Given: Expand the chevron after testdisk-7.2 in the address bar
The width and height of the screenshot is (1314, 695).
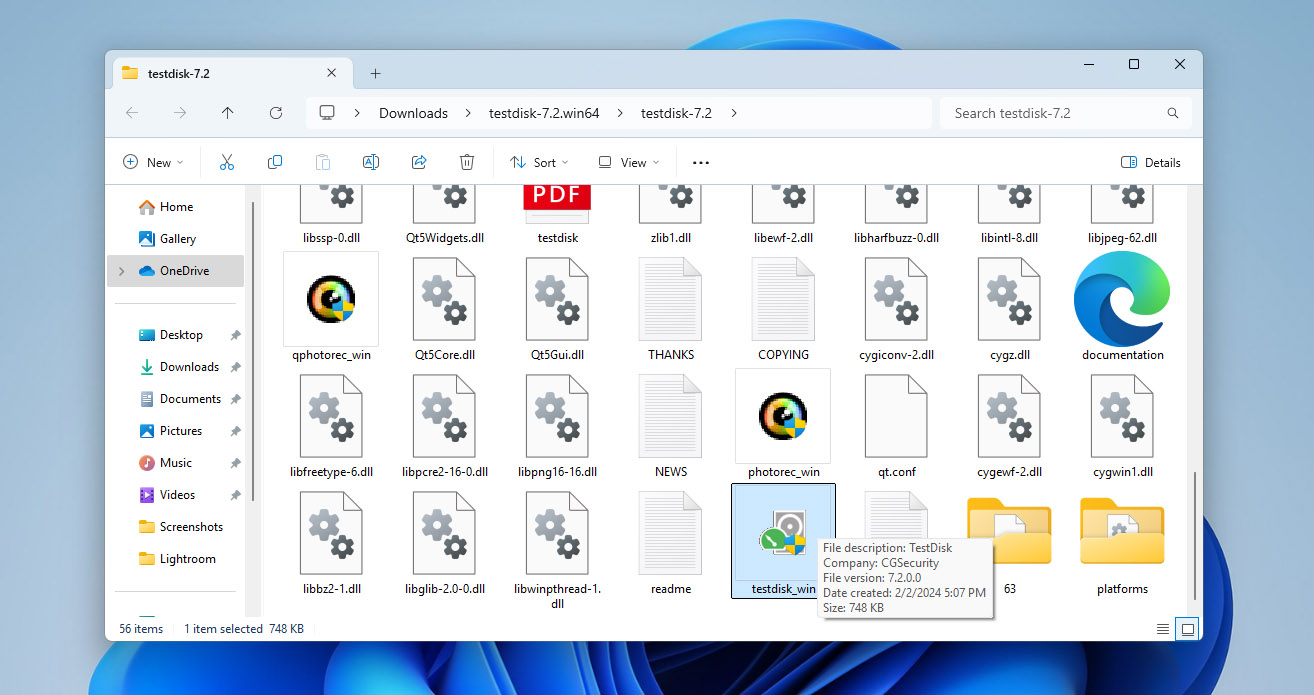Looking at the screenshot, I should 734,113.
